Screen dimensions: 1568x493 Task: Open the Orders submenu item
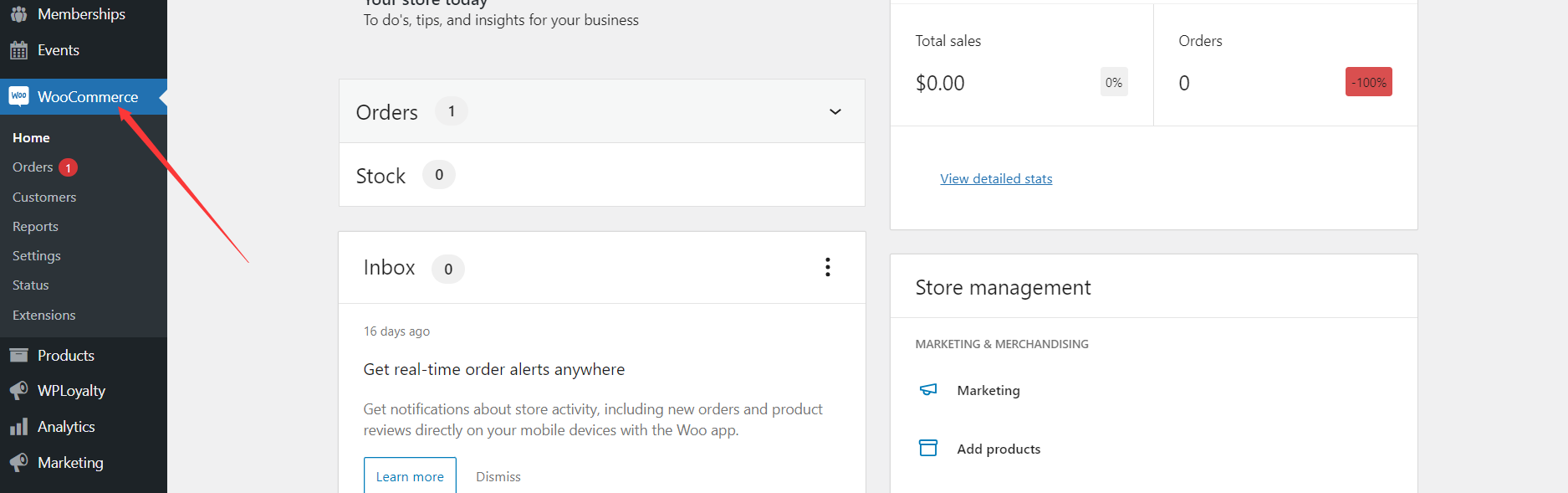[x=33, y=167]
